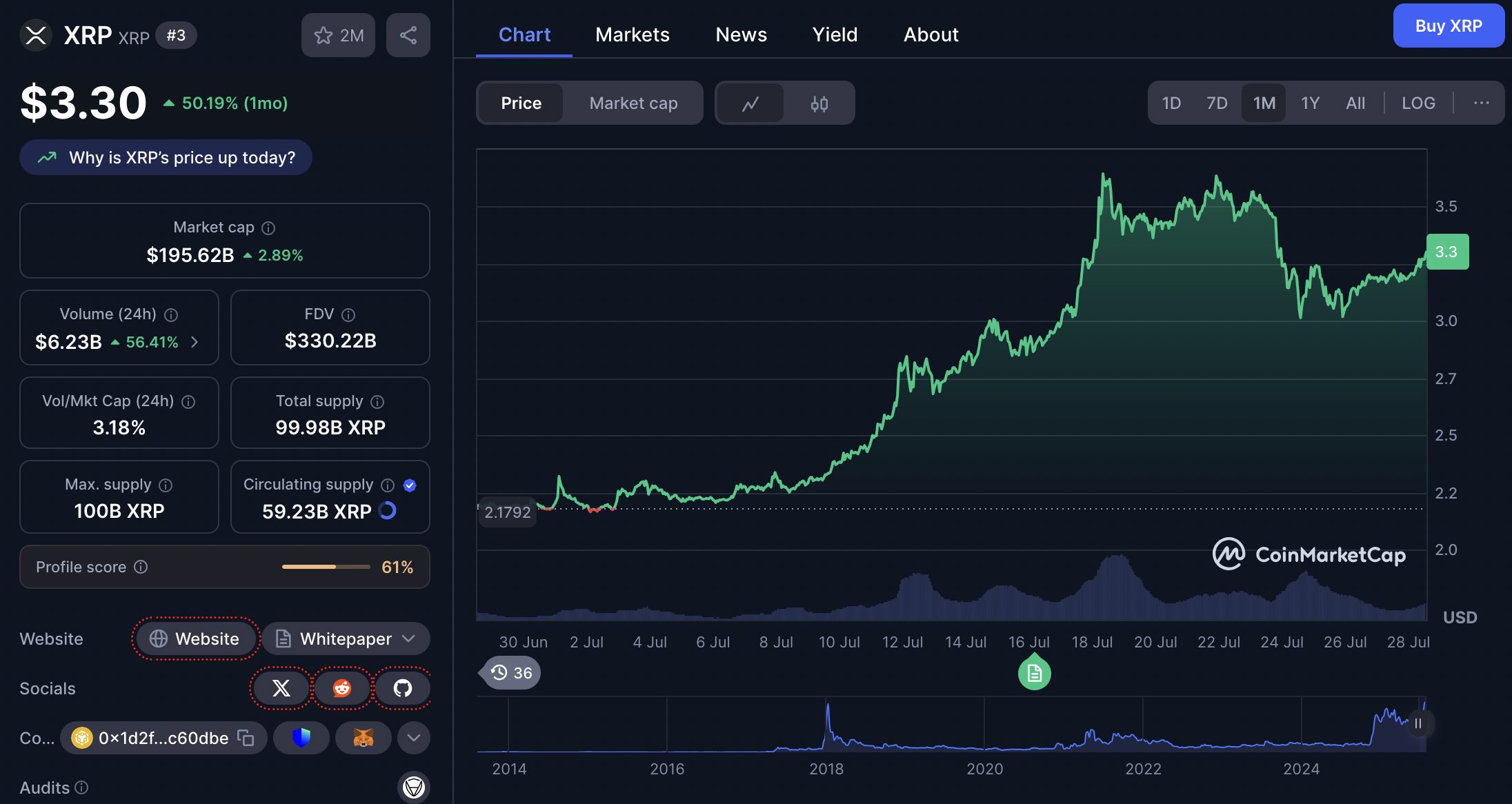Click the BNB chain contract icon
1512x804 pixels.
click(x=82, y=738)
